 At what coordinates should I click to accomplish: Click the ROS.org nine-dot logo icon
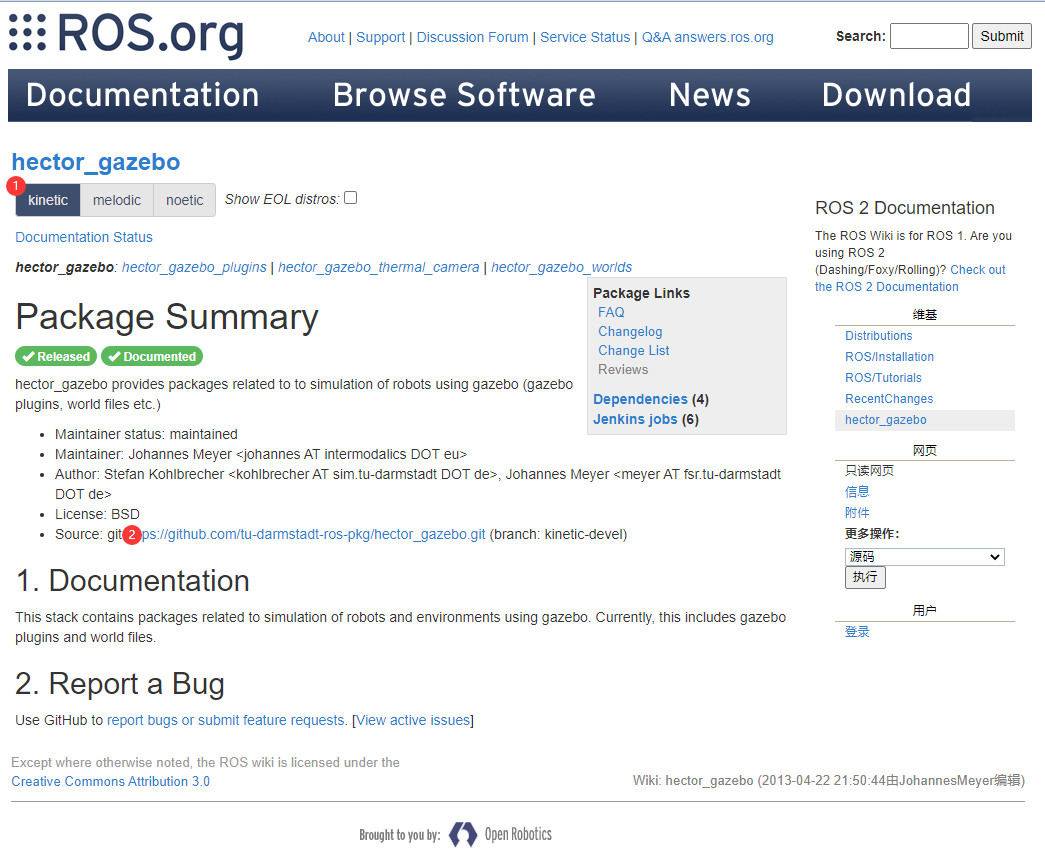(x=26, y=34)
